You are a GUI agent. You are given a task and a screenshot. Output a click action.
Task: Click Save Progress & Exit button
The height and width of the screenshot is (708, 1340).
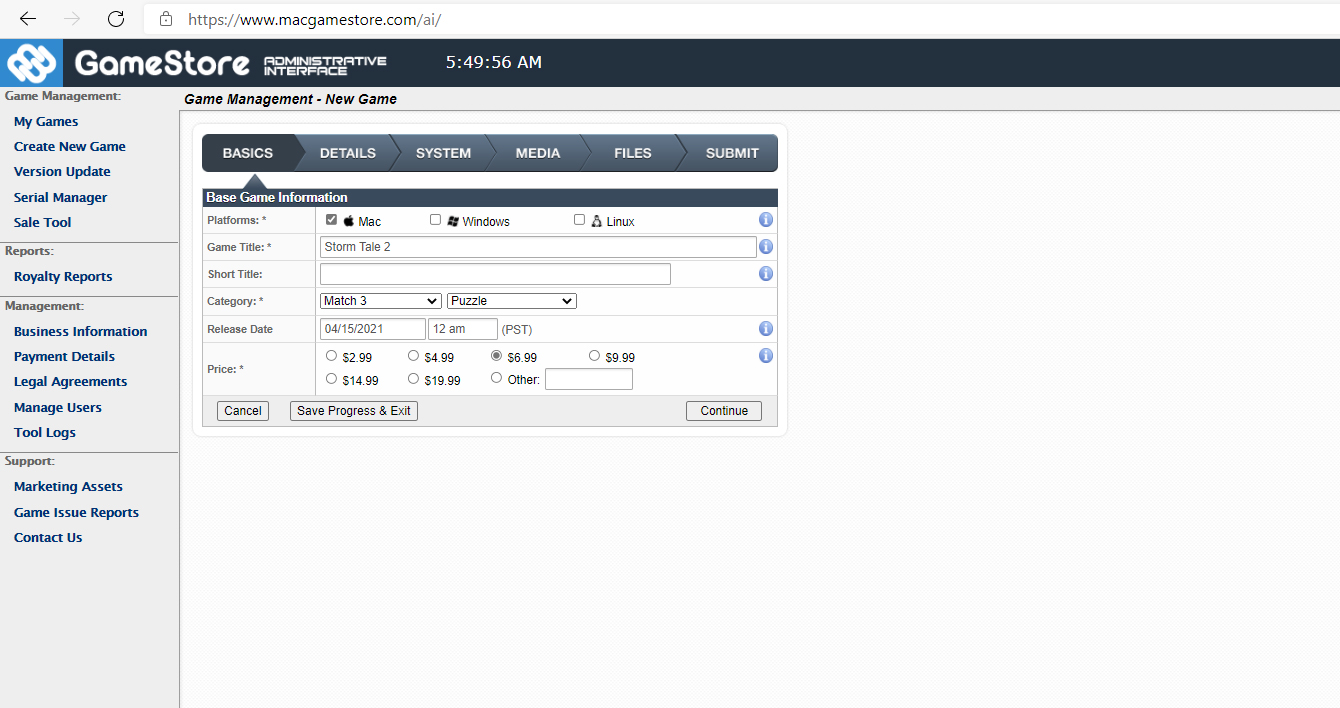pyautogui.click(x=354, y=411)
